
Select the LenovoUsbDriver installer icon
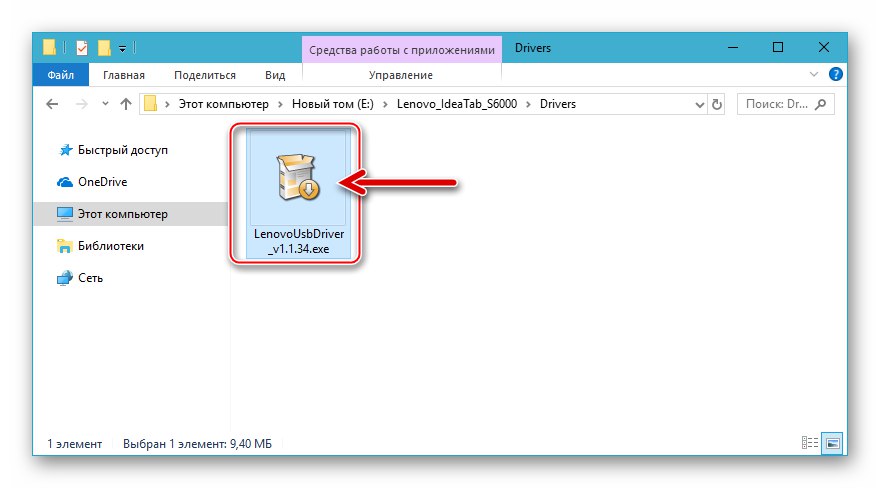tap(297, 177)
